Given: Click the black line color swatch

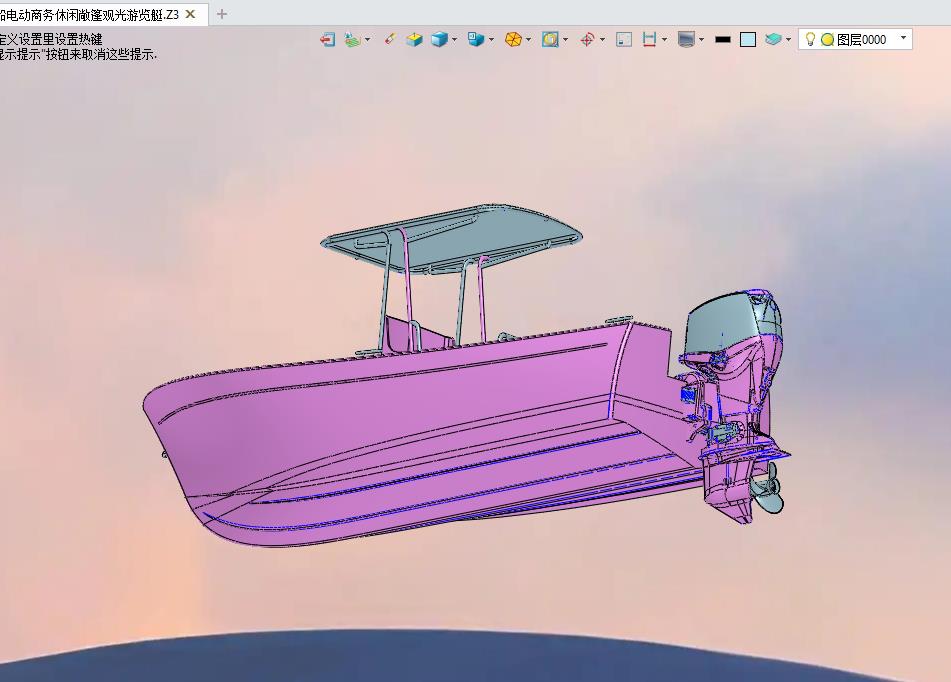Looking at the screenshot, I should click(x=722, y=40).
